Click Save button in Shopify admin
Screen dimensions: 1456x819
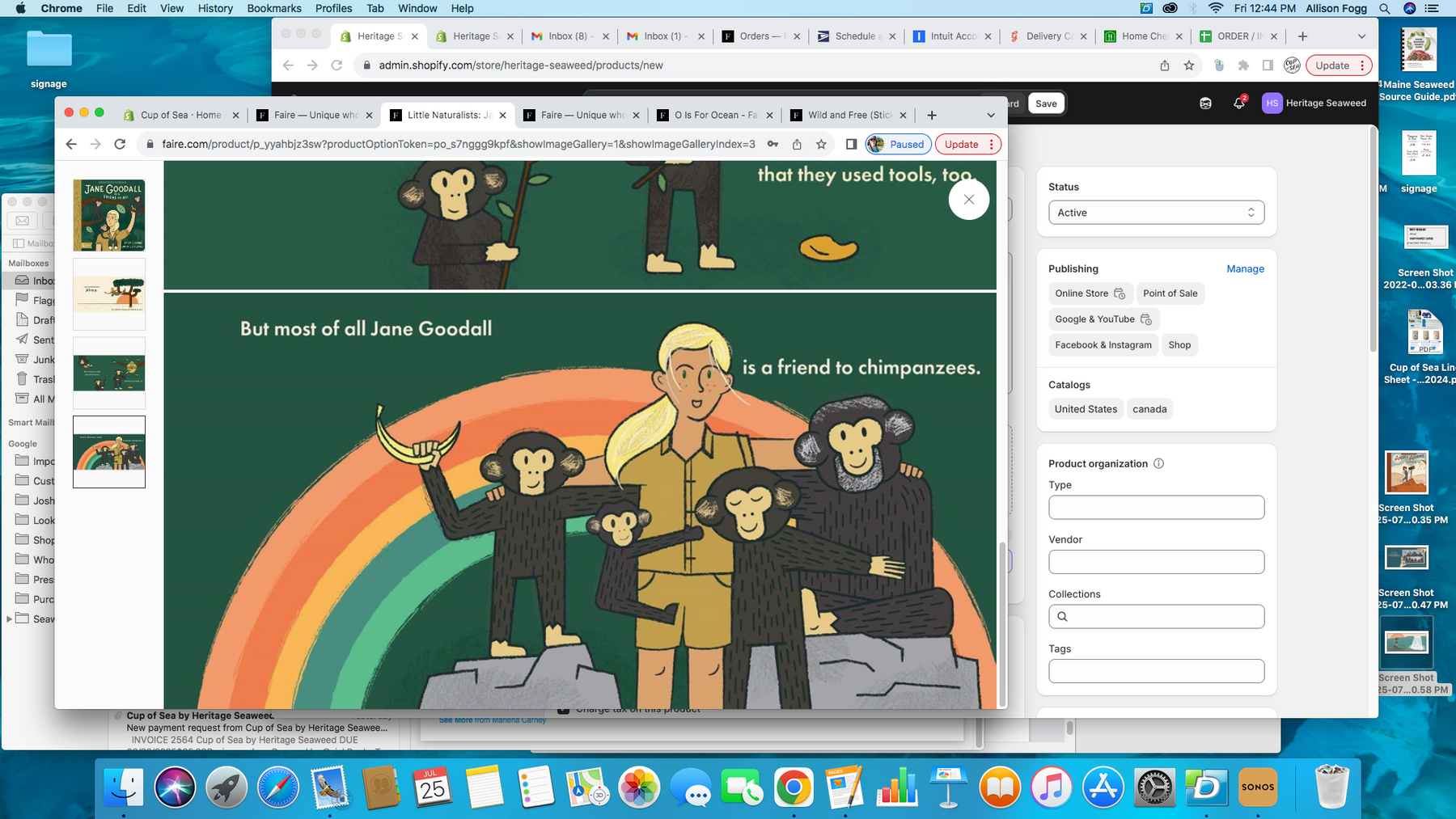pos(1046,103)
